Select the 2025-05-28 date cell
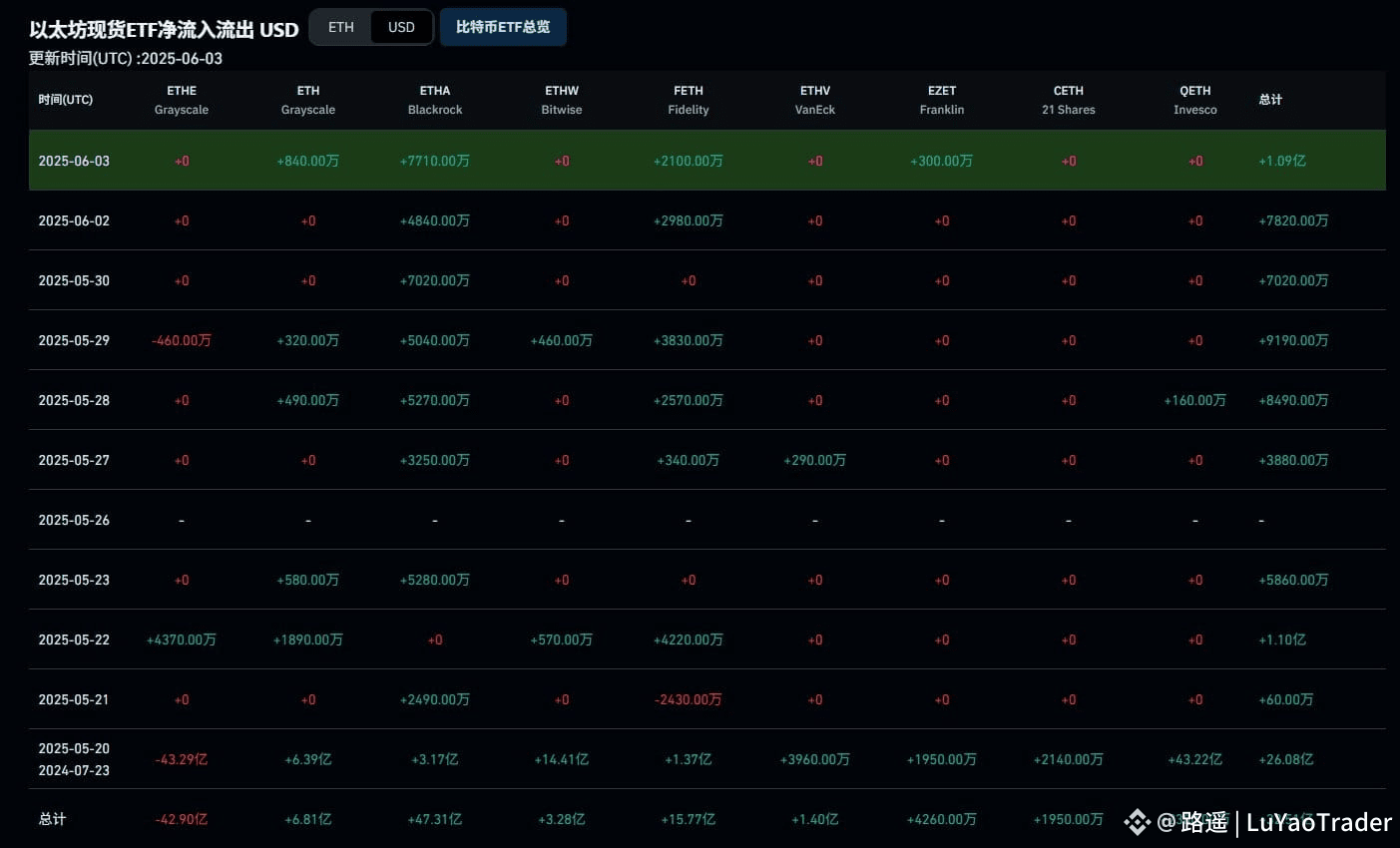 pyautogui.click(x=74, y=400)
